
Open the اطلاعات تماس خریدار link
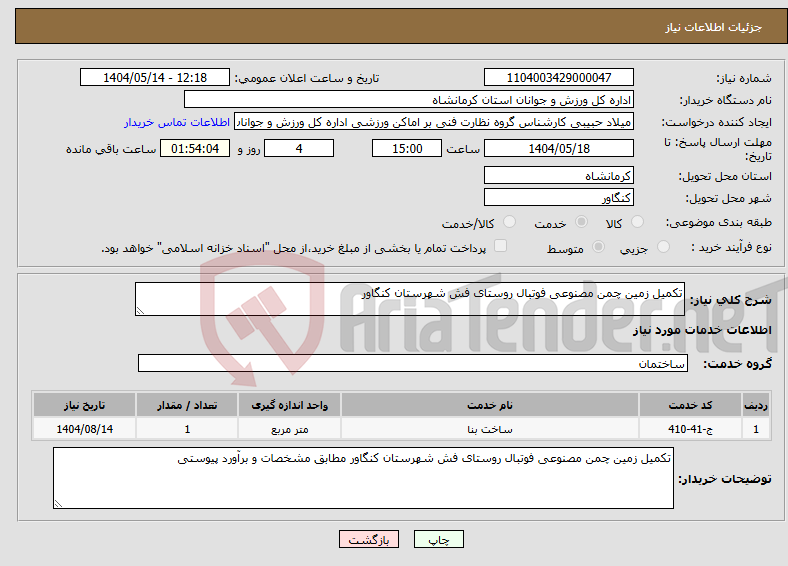(x=177, y=122)
